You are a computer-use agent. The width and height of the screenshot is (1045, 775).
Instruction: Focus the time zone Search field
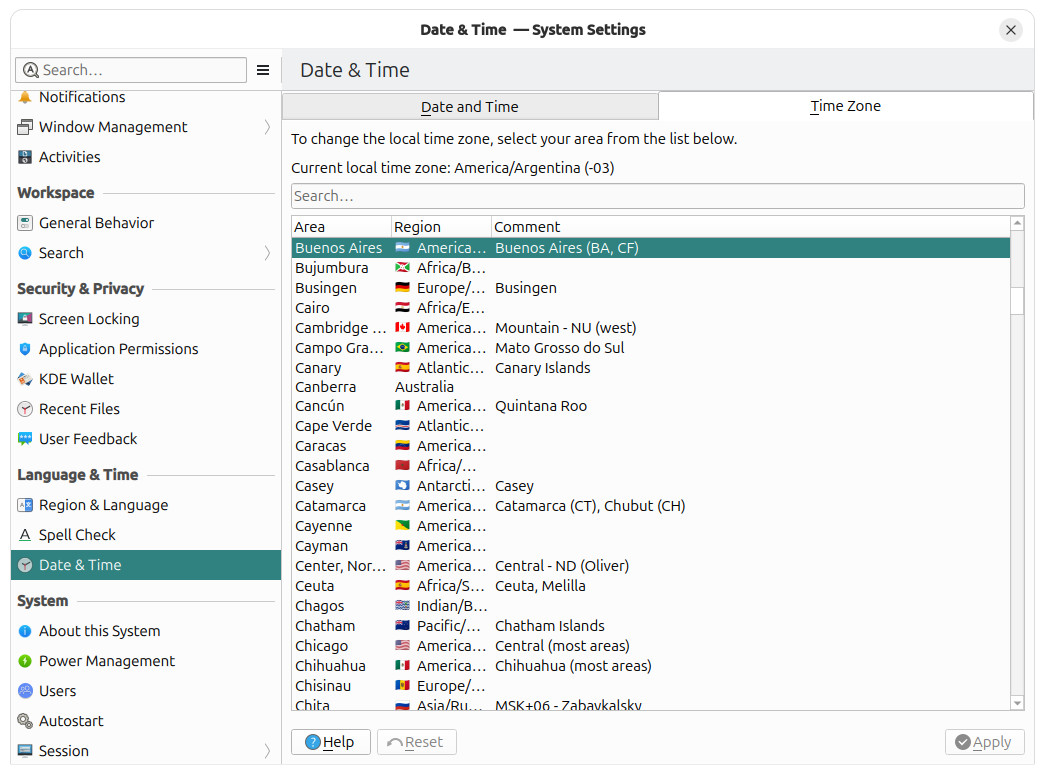(x=657, y=196)
